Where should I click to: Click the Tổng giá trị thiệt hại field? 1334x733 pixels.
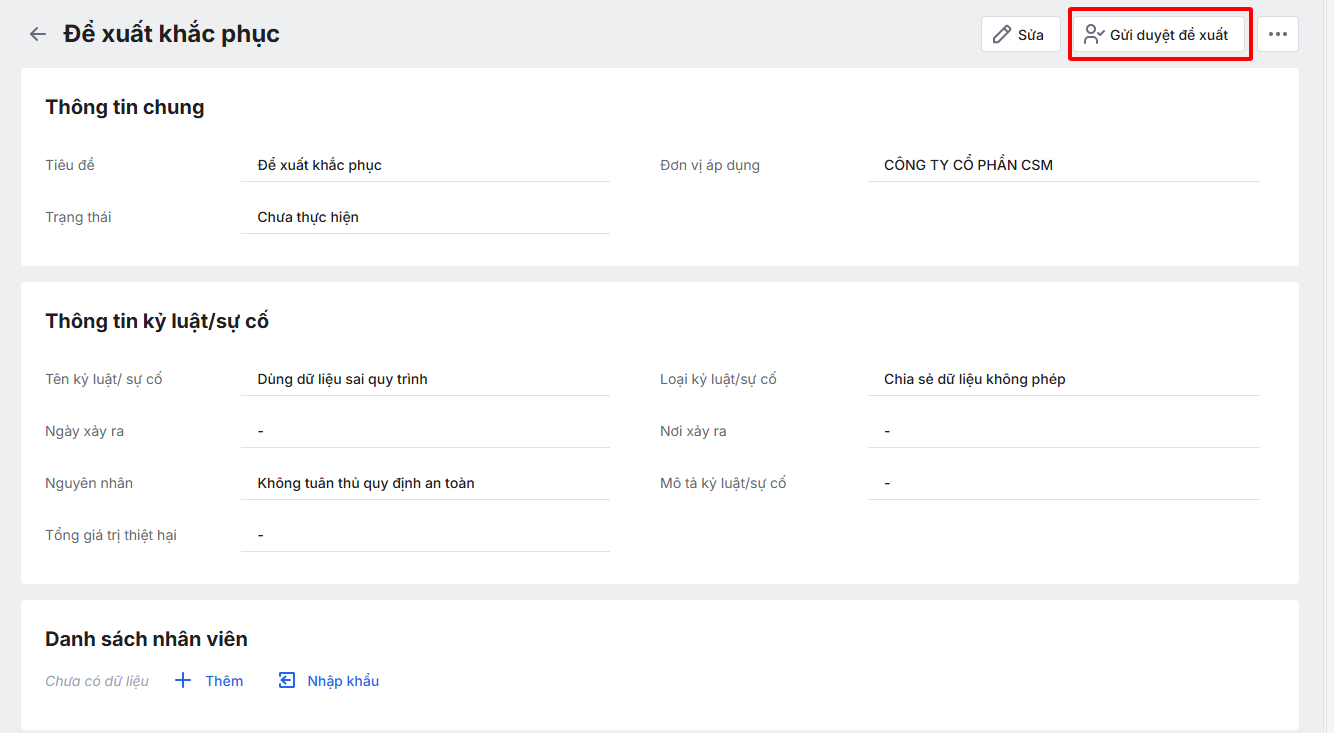tap(425, 535)
